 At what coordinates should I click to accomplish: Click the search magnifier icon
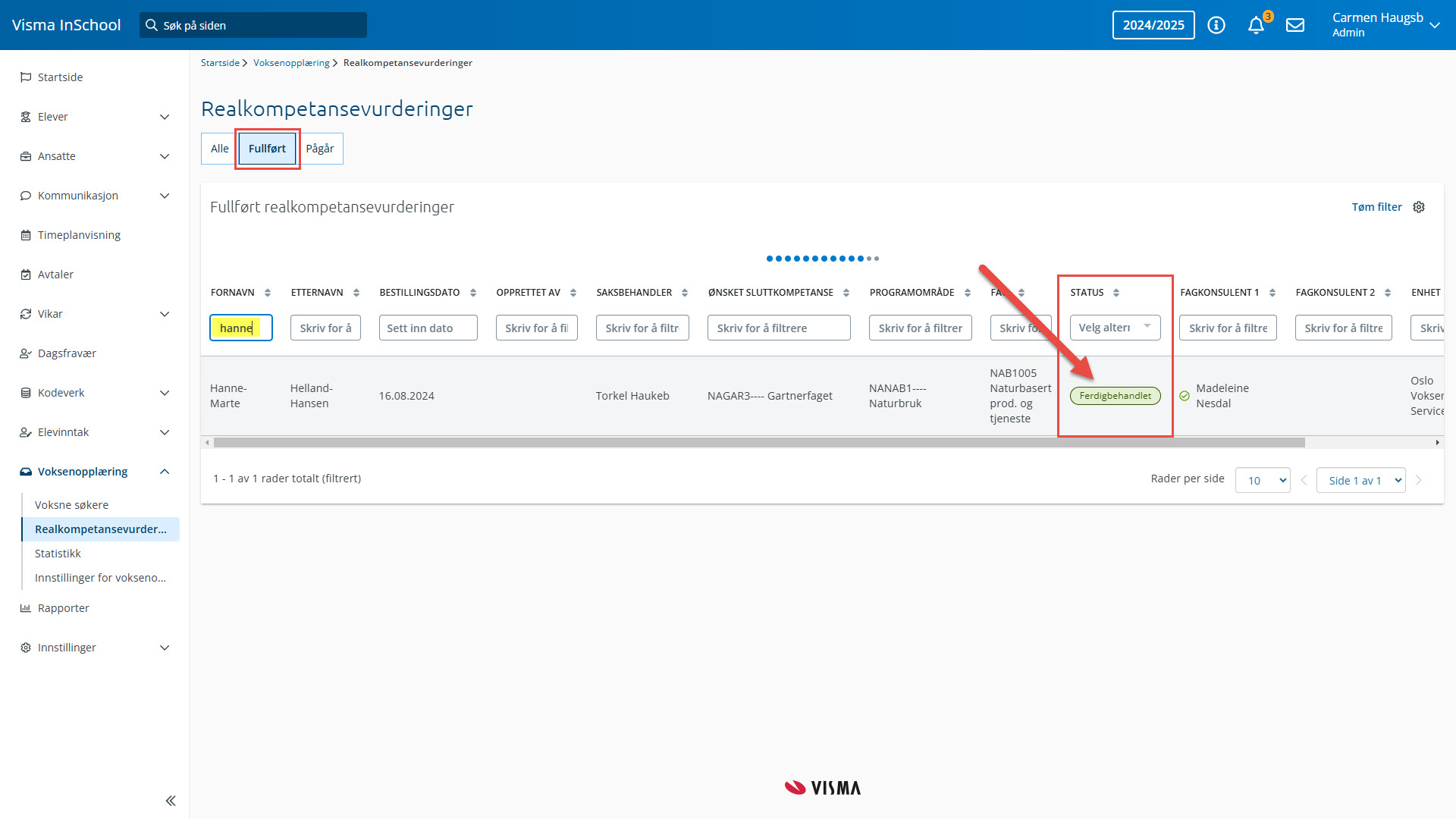tap(152, 25)
